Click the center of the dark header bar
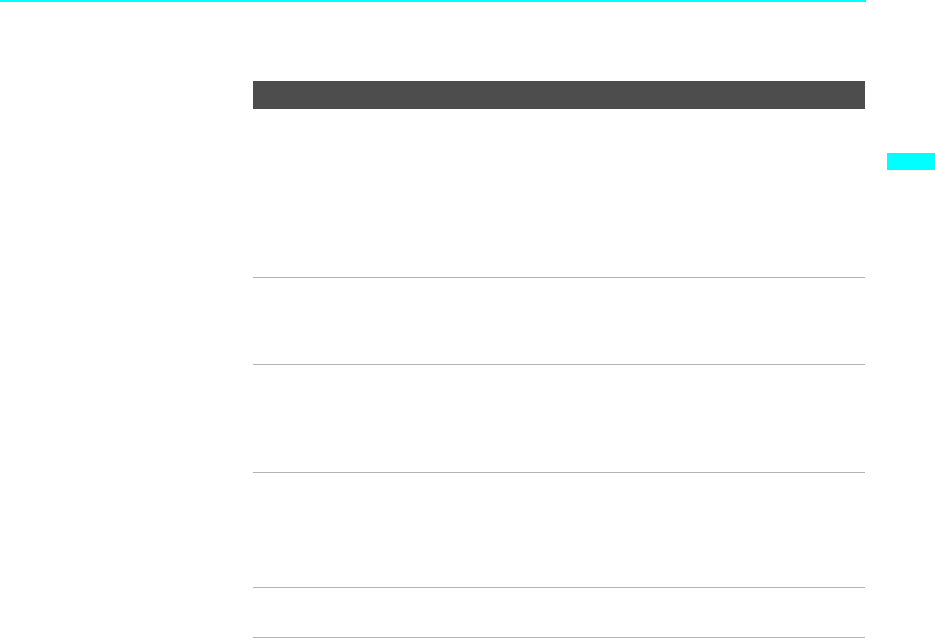Screen dimensions: 935x638 coord(558,95)
